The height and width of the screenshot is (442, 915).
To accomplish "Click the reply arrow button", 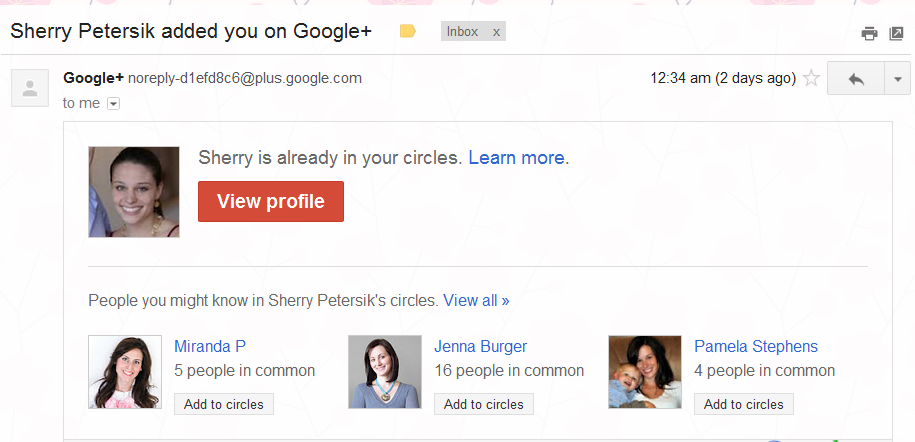I will click(x=856, y=79).
